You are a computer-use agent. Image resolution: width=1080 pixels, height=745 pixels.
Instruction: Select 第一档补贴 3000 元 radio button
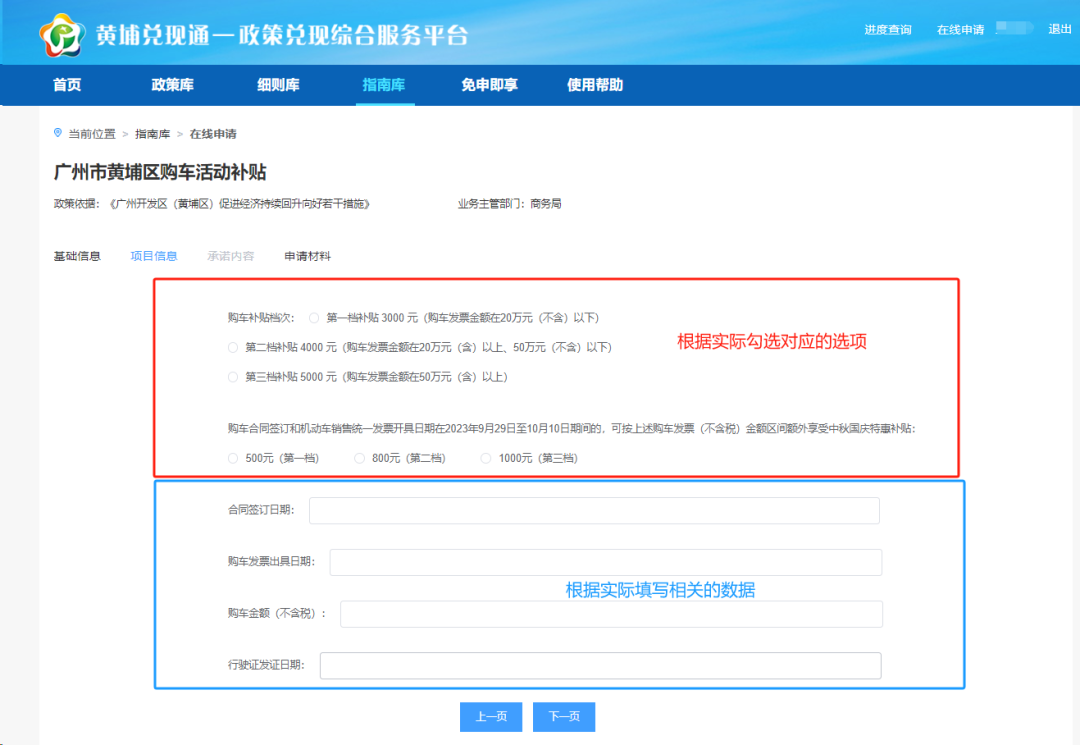click(x=314, y=317)
